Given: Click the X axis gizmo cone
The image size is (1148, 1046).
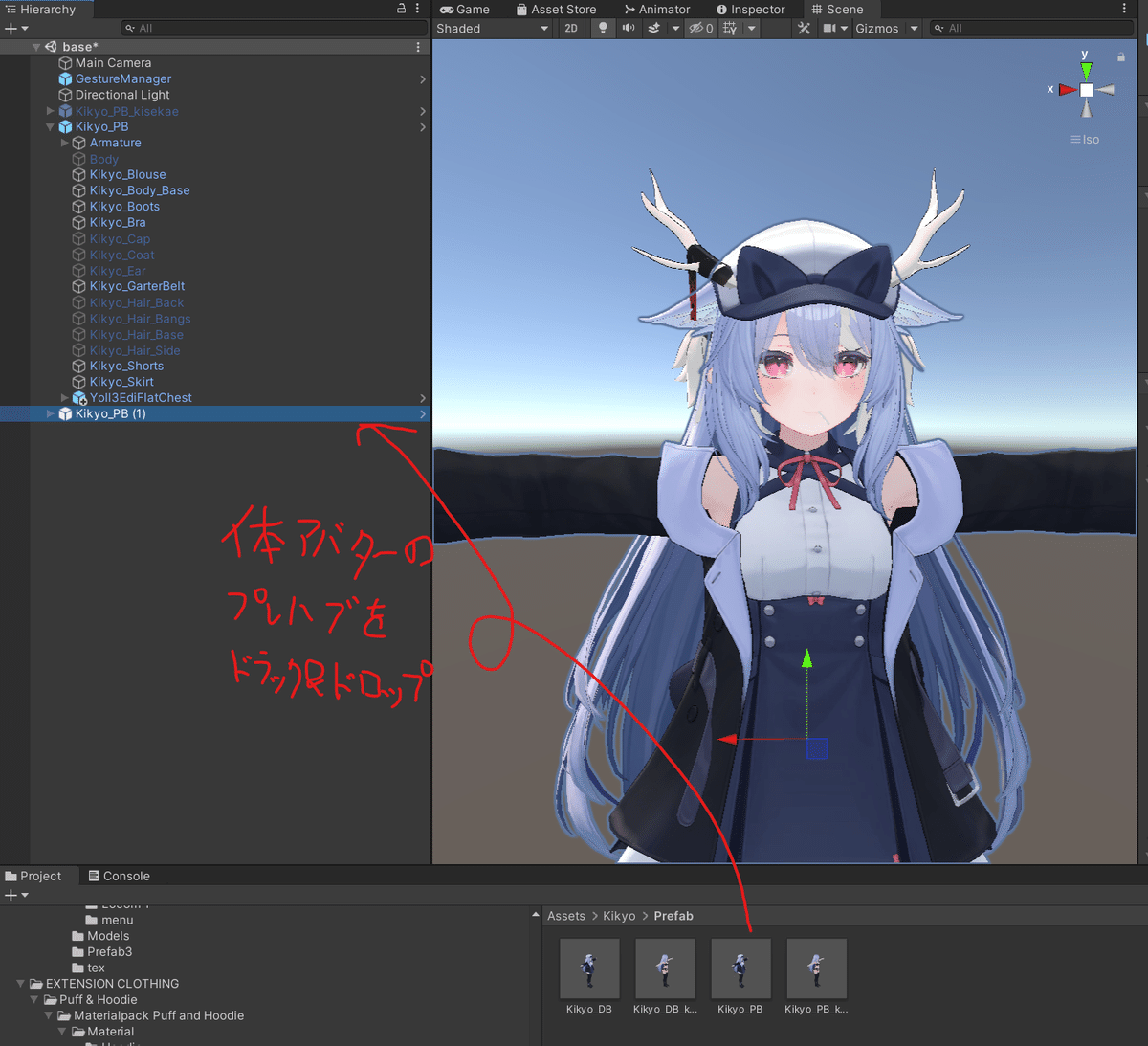Looking at the screenshot, I should 1068,90.
